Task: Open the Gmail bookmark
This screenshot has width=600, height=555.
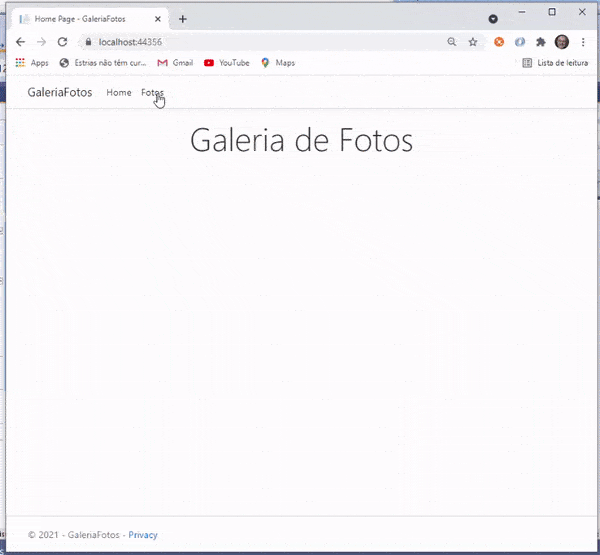Action: tap(175, 62)
